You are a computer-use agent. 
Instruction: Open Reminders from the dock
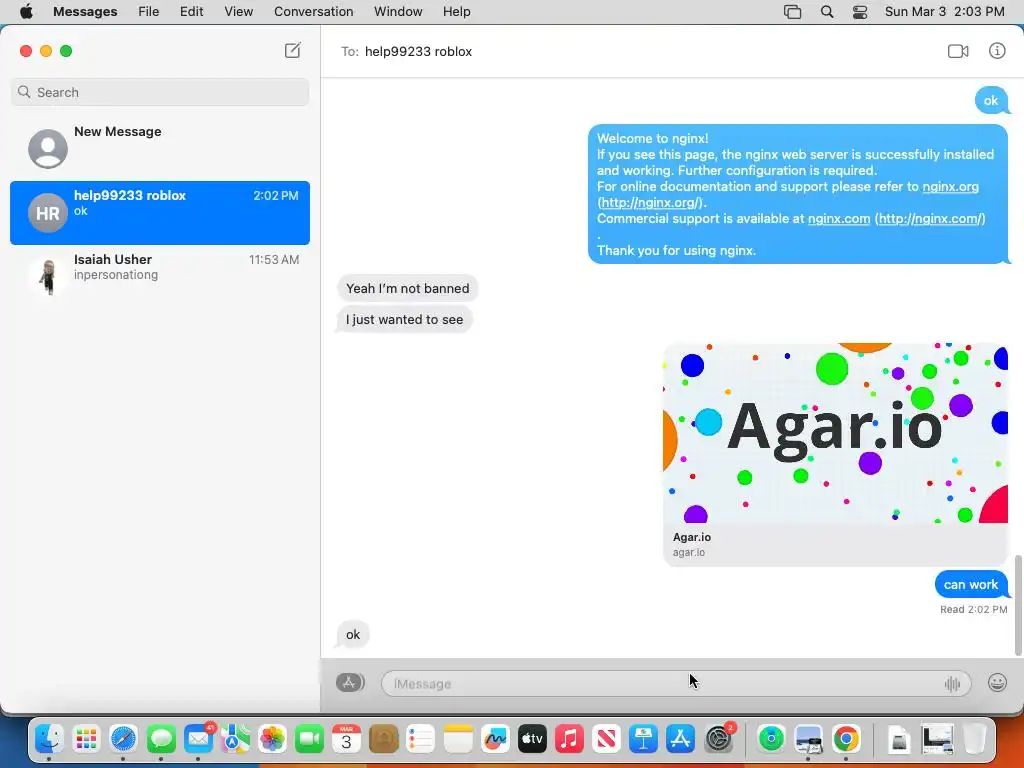coord(421,739)
